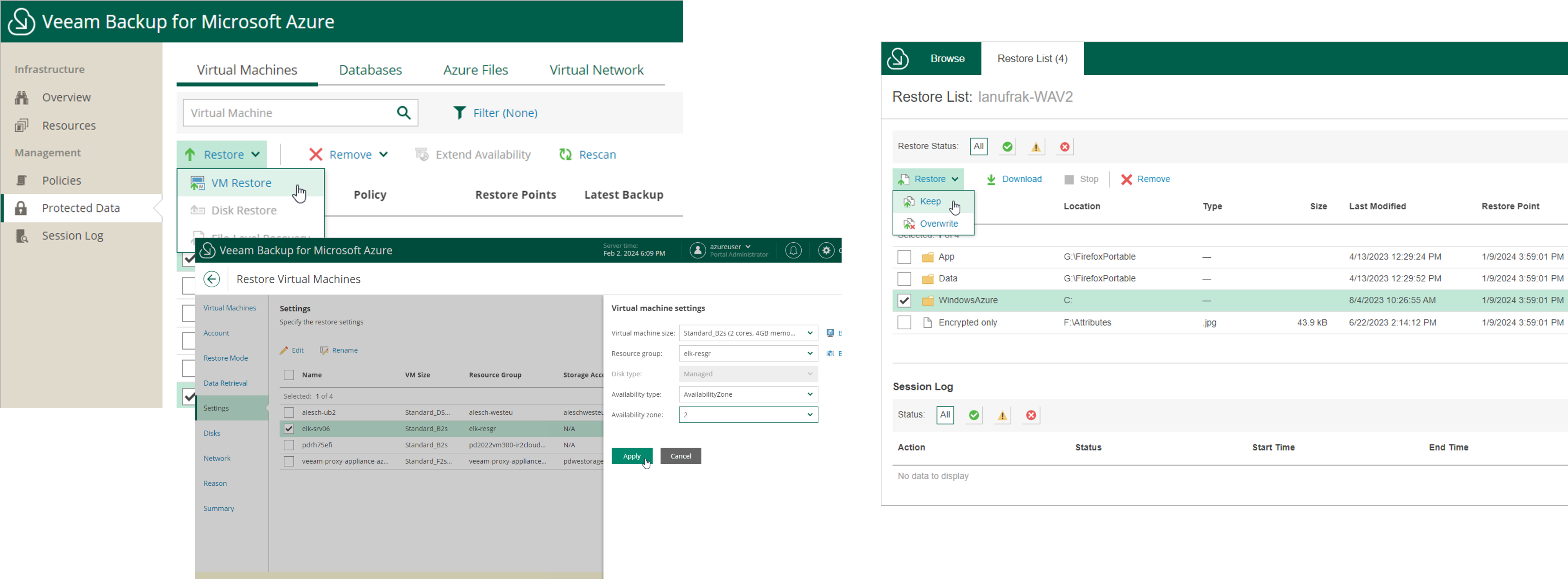The width and height of the screenshot is (1568, 579).
Task: Filter Session Log status by error
Action: coord(1031,415)
